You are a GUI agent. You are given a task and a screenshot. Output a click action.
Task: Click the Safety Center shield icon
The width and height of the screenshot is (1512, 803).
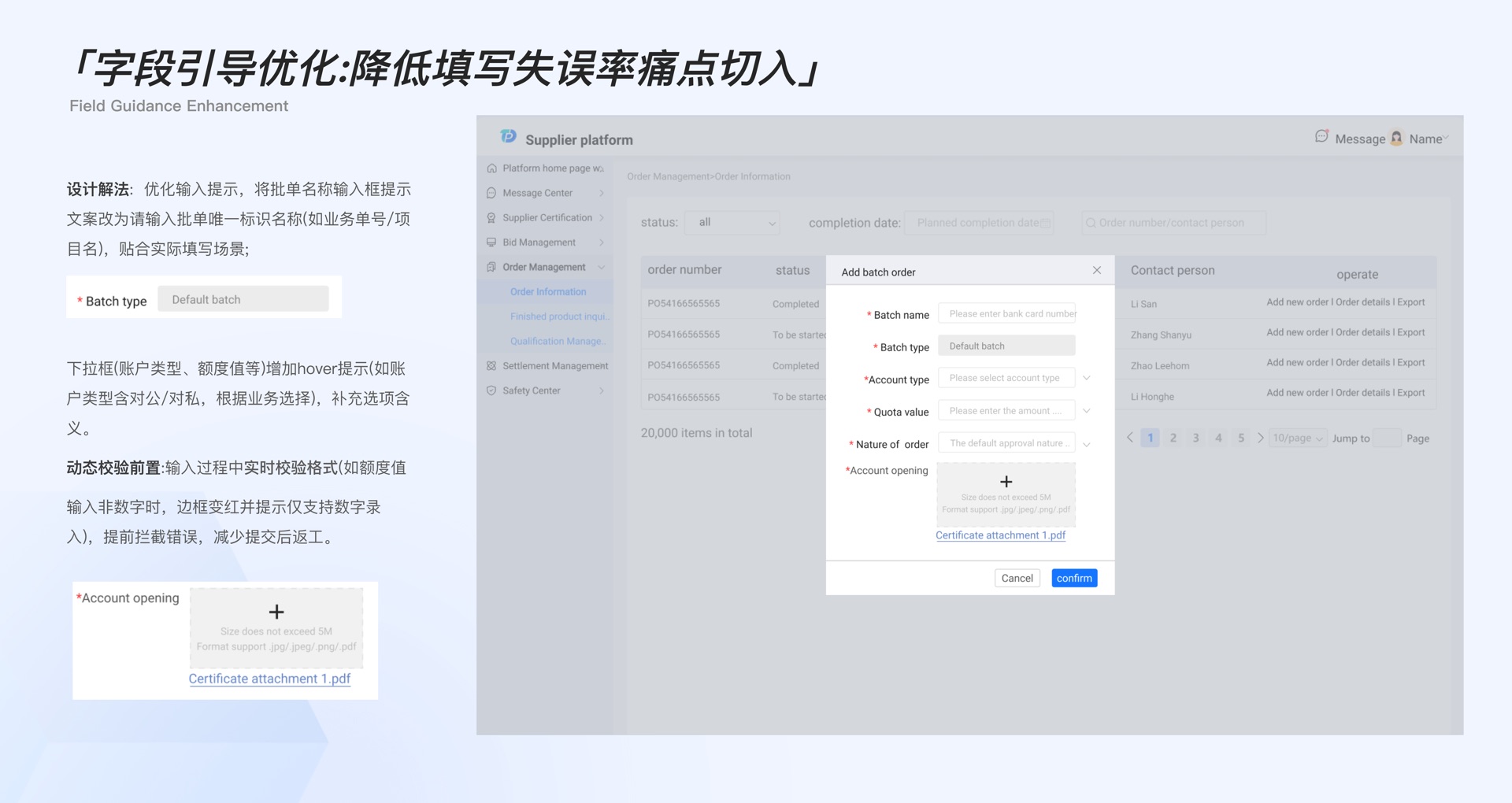click(x=491, y=390)
